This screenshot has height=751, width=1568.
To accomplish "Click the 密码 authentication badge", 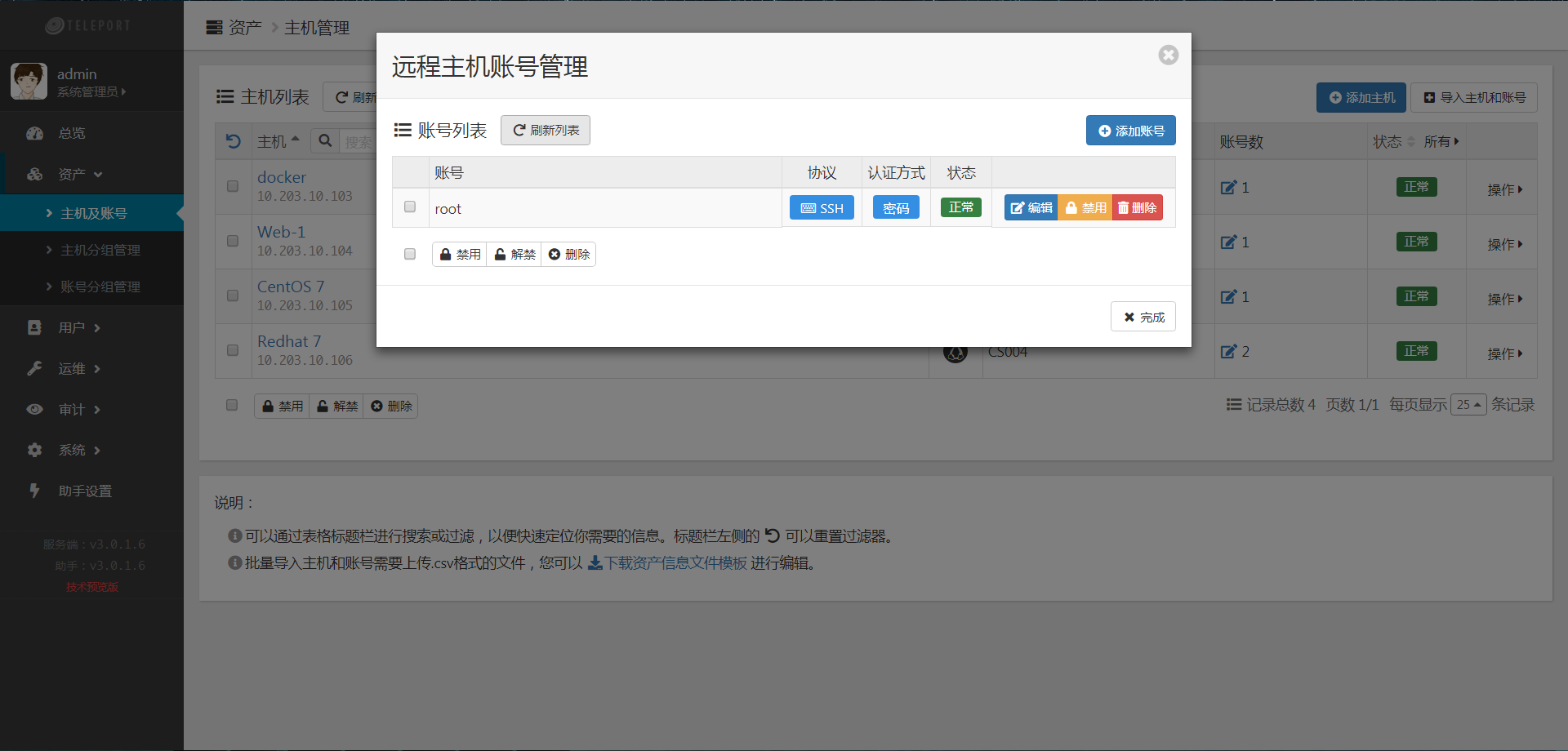I will (896, 208).
